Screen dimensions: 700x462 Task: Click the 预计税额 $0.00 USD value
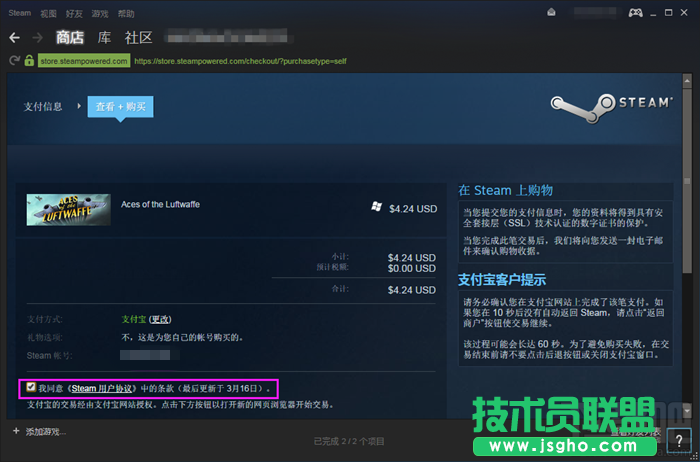tap(412, 268)
